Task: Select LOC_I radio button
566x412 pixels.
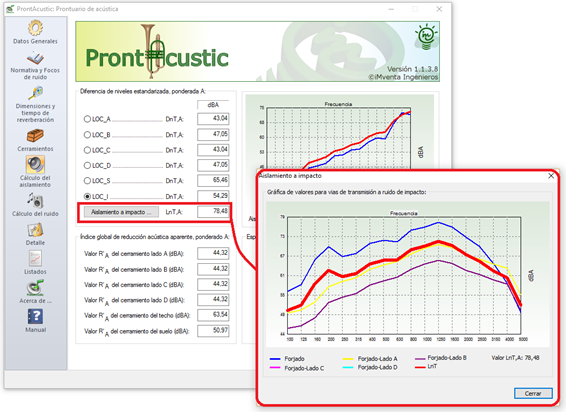Action: tap(87, 196)
